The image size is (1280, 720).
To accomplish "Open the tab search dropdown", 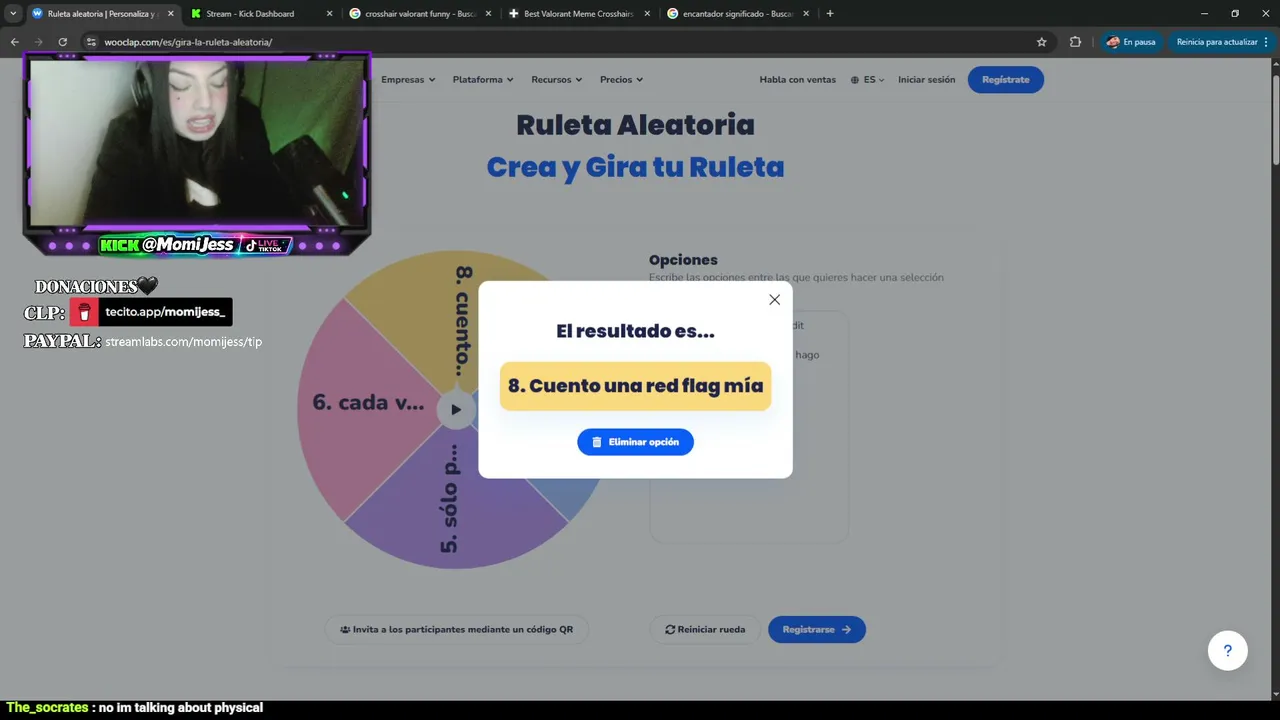I will (x=13, y=14).
